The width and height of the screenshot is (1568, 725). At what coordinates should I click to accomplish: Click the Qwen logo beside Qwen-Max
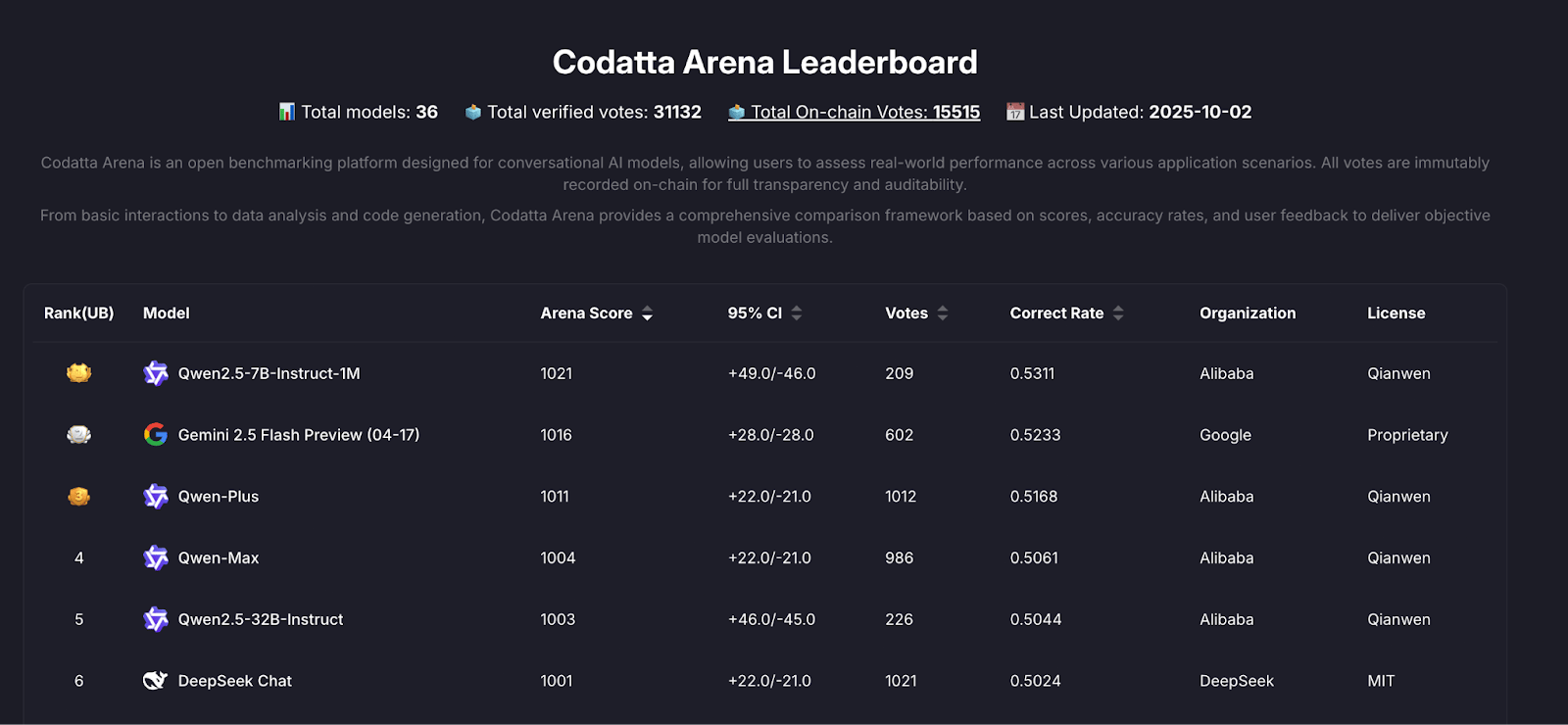pyautogui.click(x=156, y=558)
